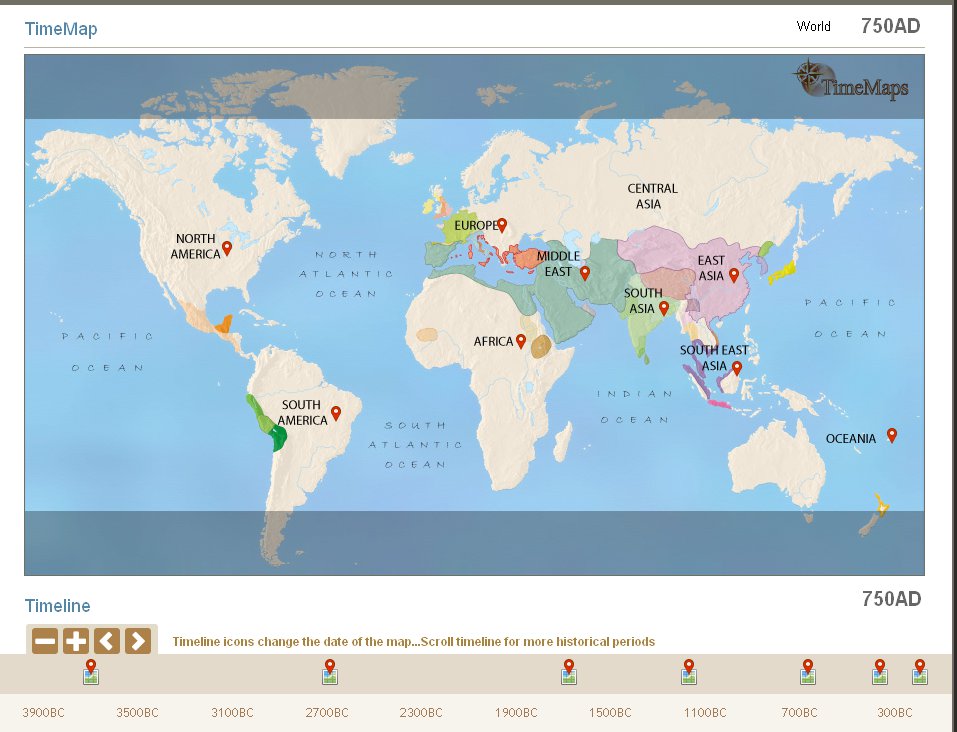Viewport: 957px width, 732px height.
Task: Select the North America pin
Action: point(226,245)
